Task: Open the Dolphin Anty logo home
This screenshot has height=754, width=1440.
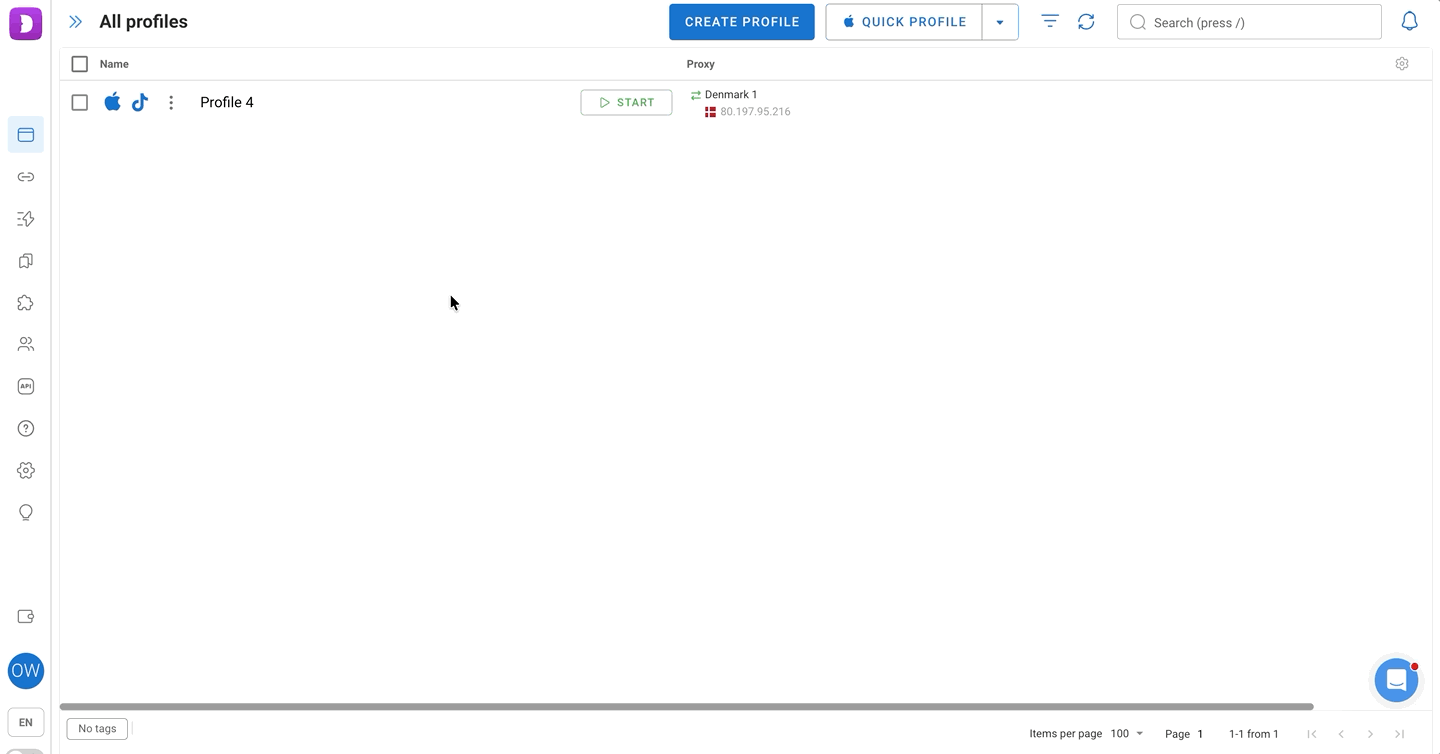Action: (25, 23)
